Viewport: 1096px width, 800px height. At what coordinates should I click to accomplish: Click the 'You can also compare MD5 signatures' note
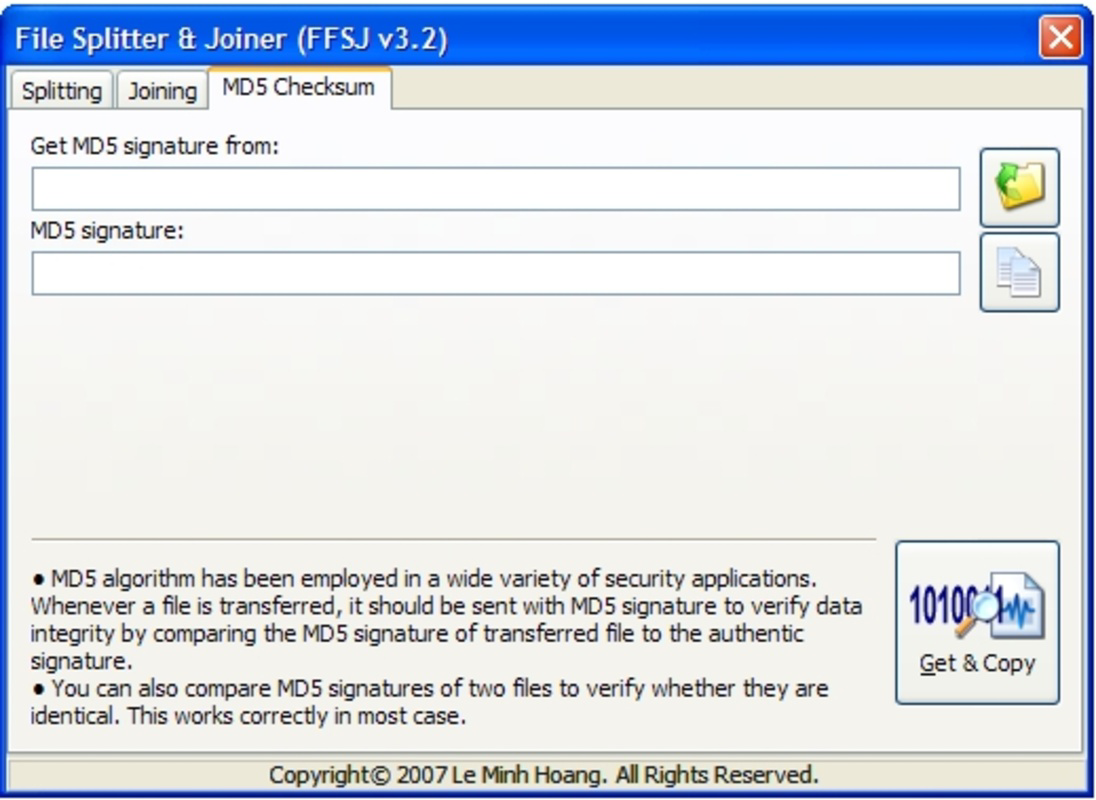click(x=429, y=702)
